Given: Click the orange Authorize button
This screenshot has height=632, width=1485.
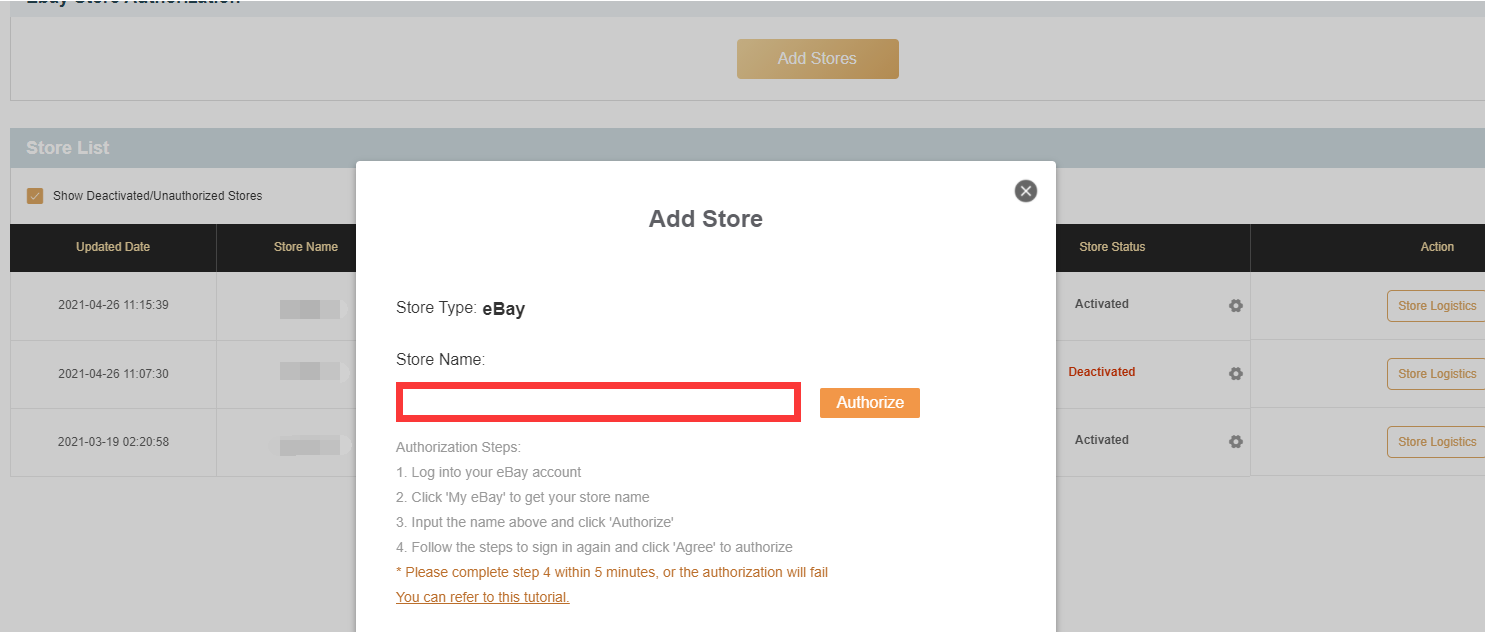Looking at the screenshot, I should [x=869, y=402].
